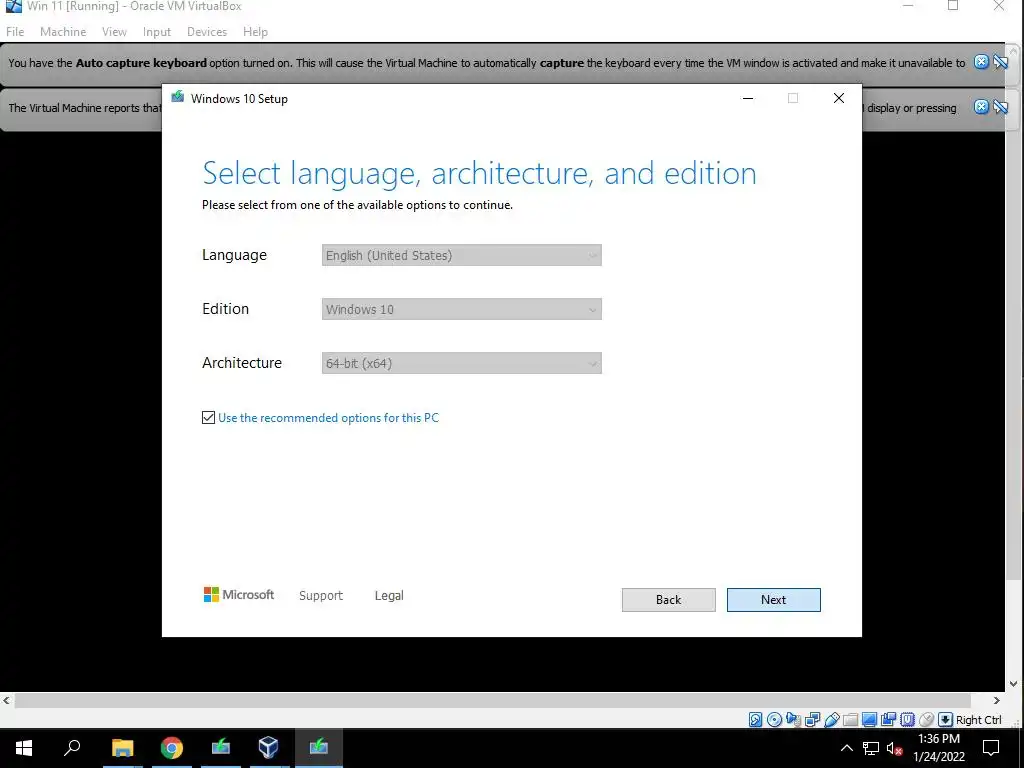This screenshot has height=768, width=1024.
Task: Open the Windows Start menu
Action: pos(24,748)
